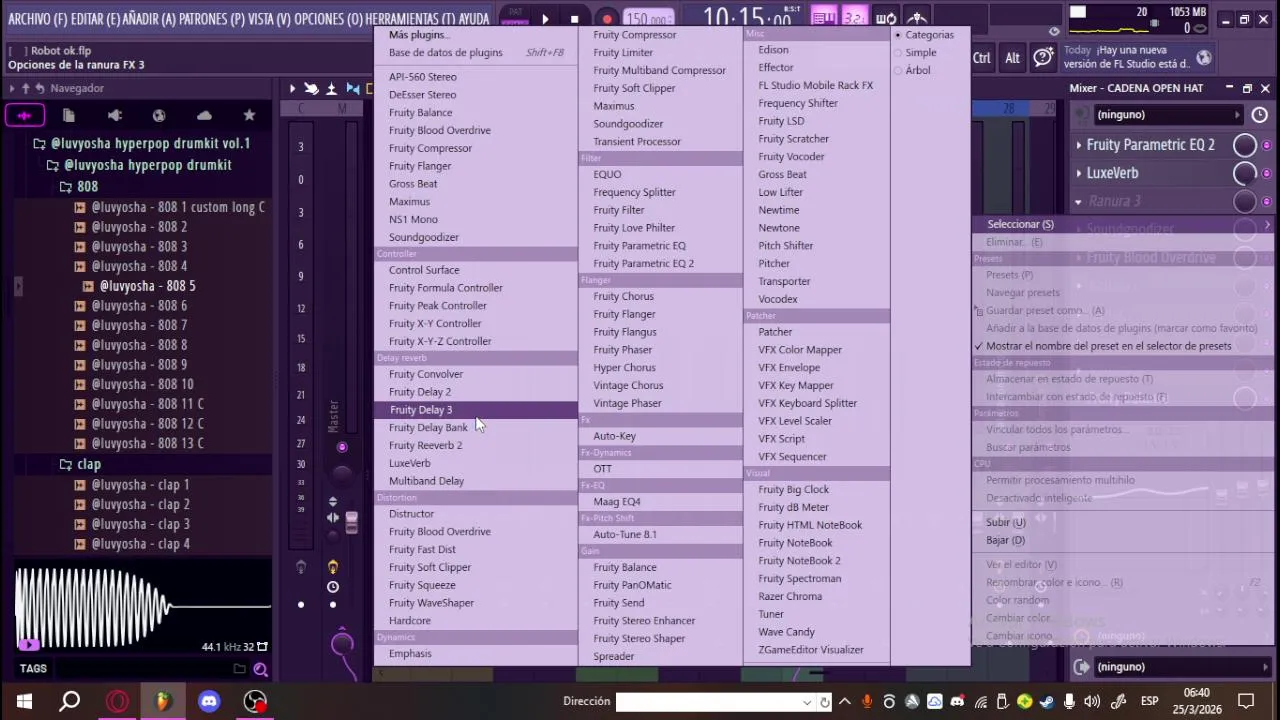
Task: Click Base de datos de plugins entry
Action: [x=446, y=53]
